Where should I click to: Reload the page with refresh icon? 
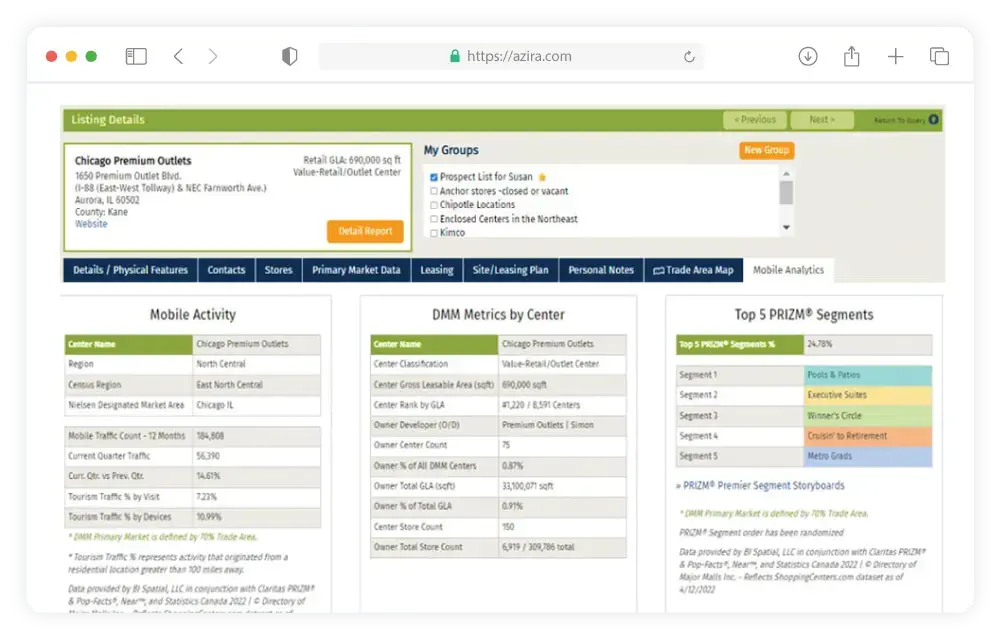(689, 57)
